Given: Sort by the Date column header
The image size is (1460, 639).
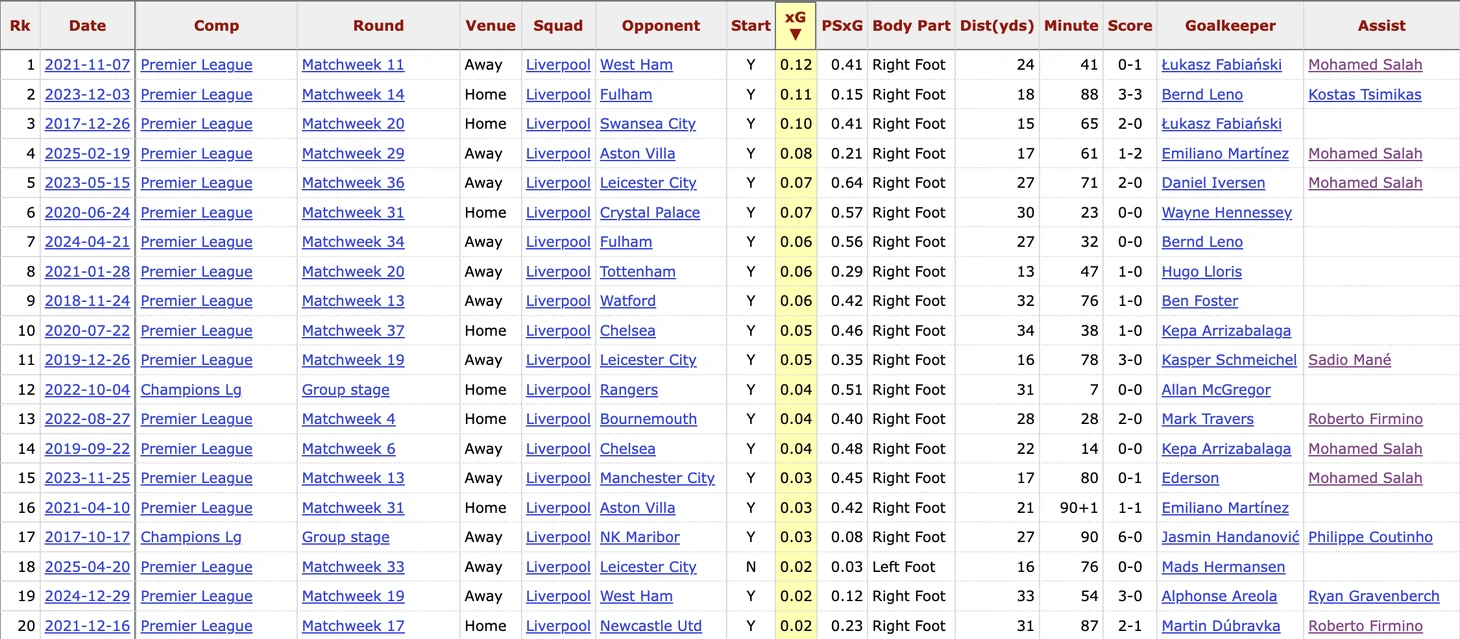Looking at the screenshot, I should click(x=87, y=26).
